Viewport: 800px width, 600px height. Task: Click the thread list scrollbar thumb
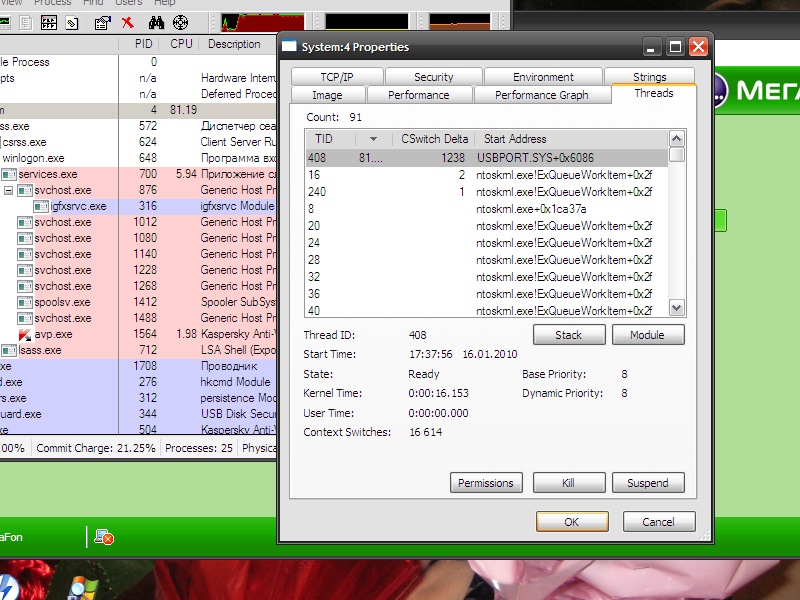[677, 155]
